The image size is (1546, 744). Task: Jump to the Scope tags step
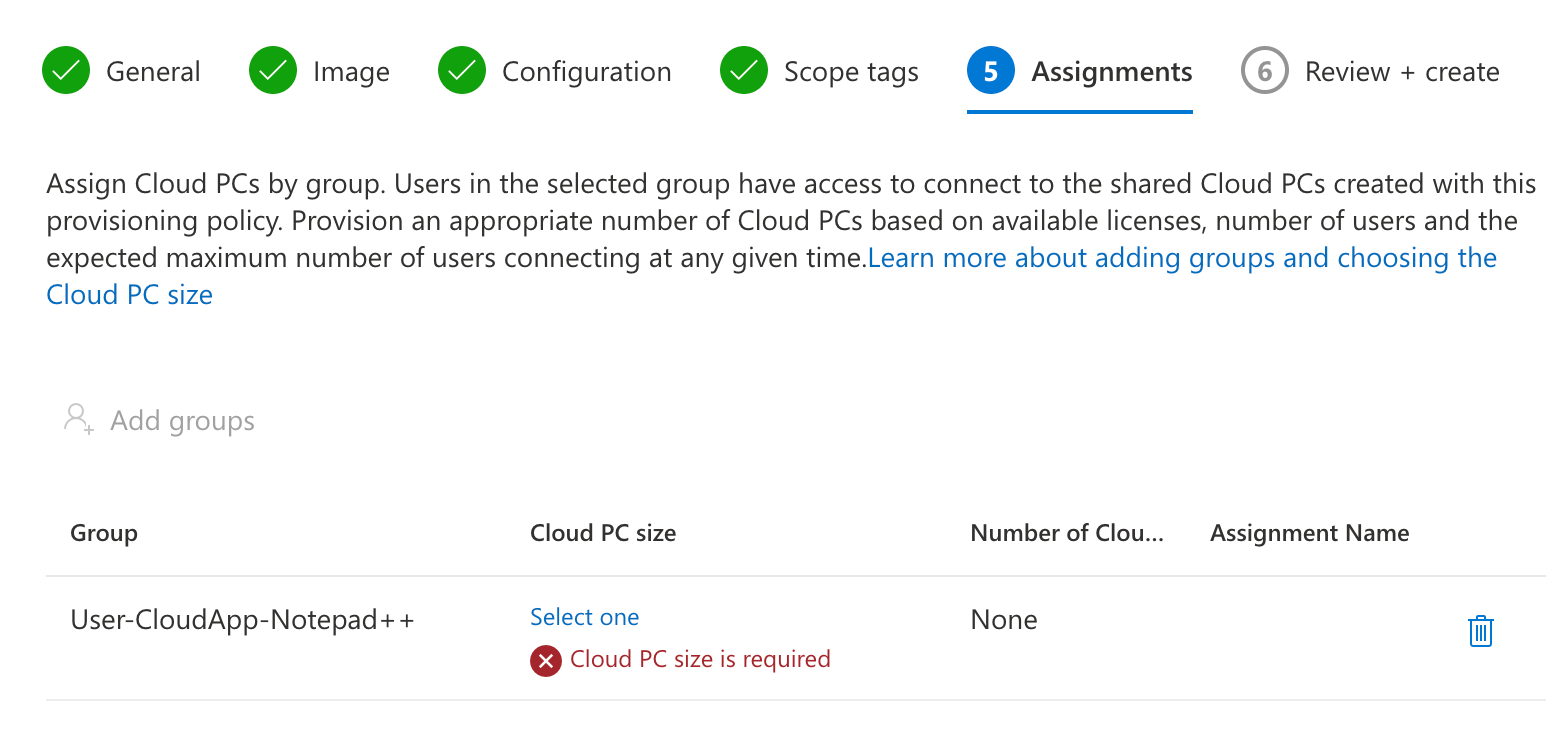coord(850,72)
